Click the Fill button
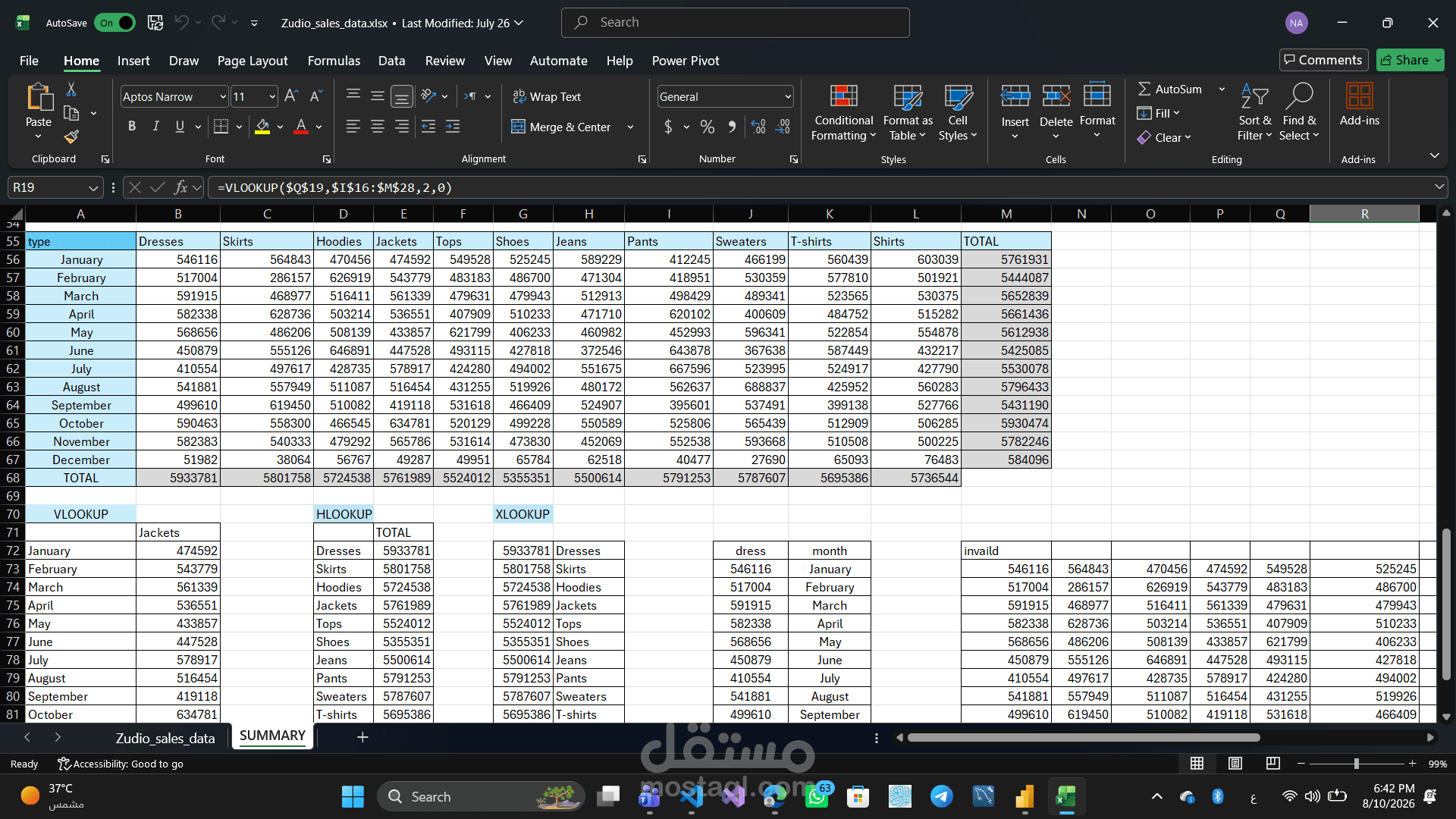The width and height of the screenshot is (1456, 819). (1158, 113)
